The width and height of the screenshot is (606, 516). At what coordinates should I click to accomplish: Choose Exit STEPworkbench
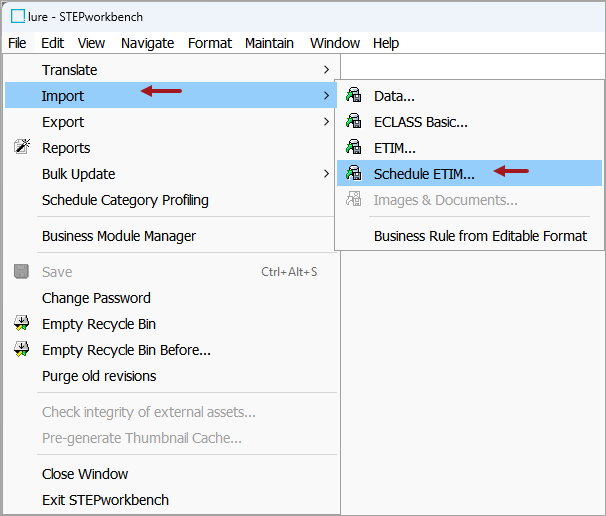(171, 500)
